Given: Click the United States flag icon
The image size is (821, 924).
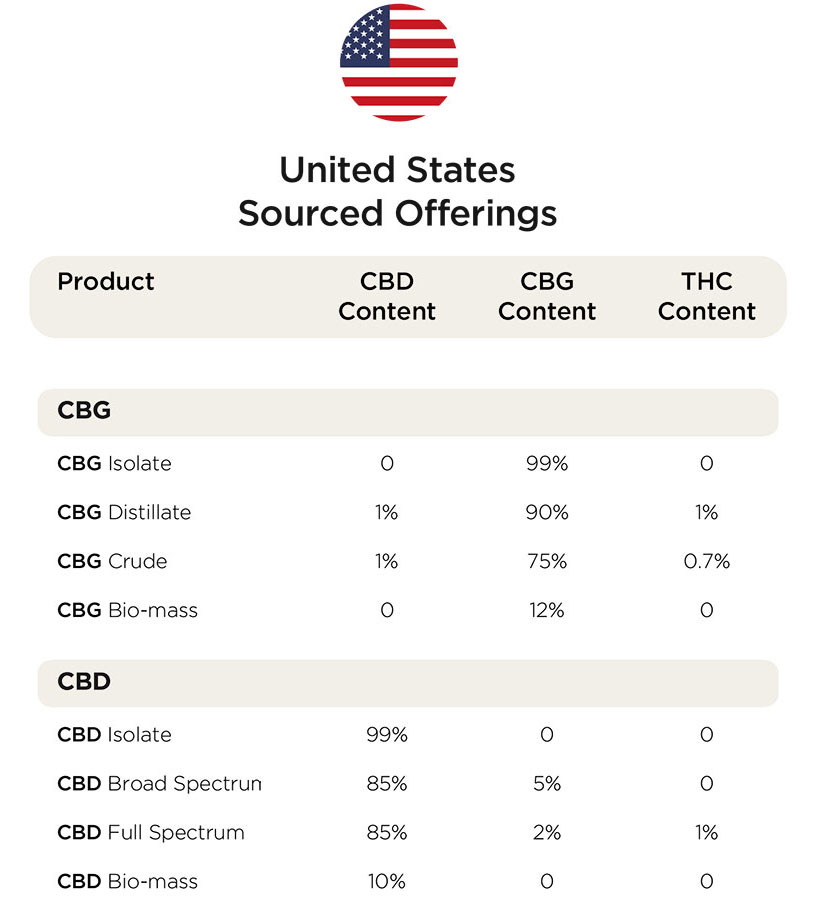Looking at the screenshot, I should point(399,62).
